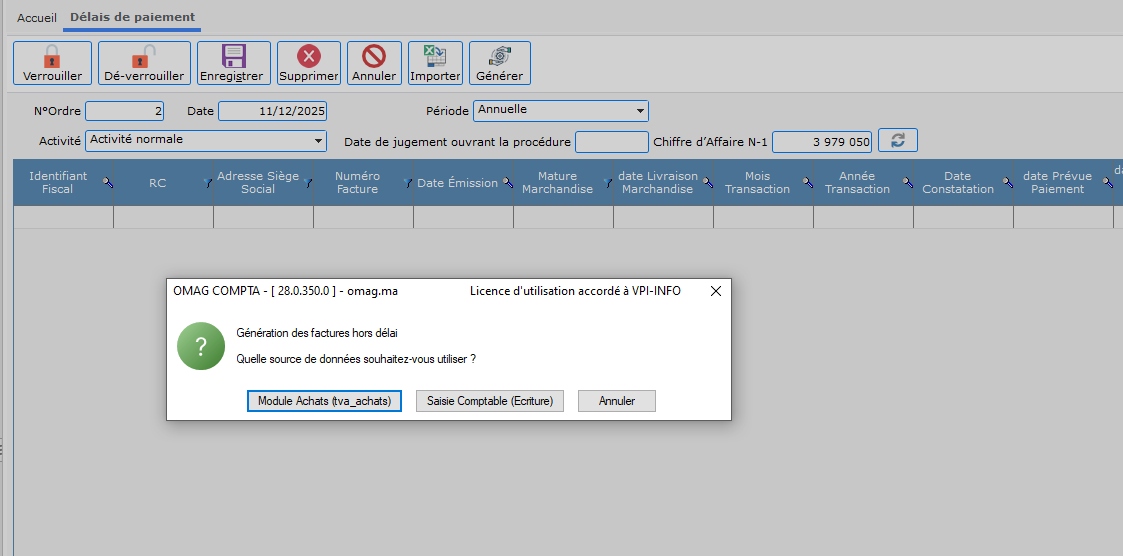This screenshot has width=1123, height=556.
Task: Open filter on Numéro Facture column
Action: pyautogui.click(x=407, y=183)
